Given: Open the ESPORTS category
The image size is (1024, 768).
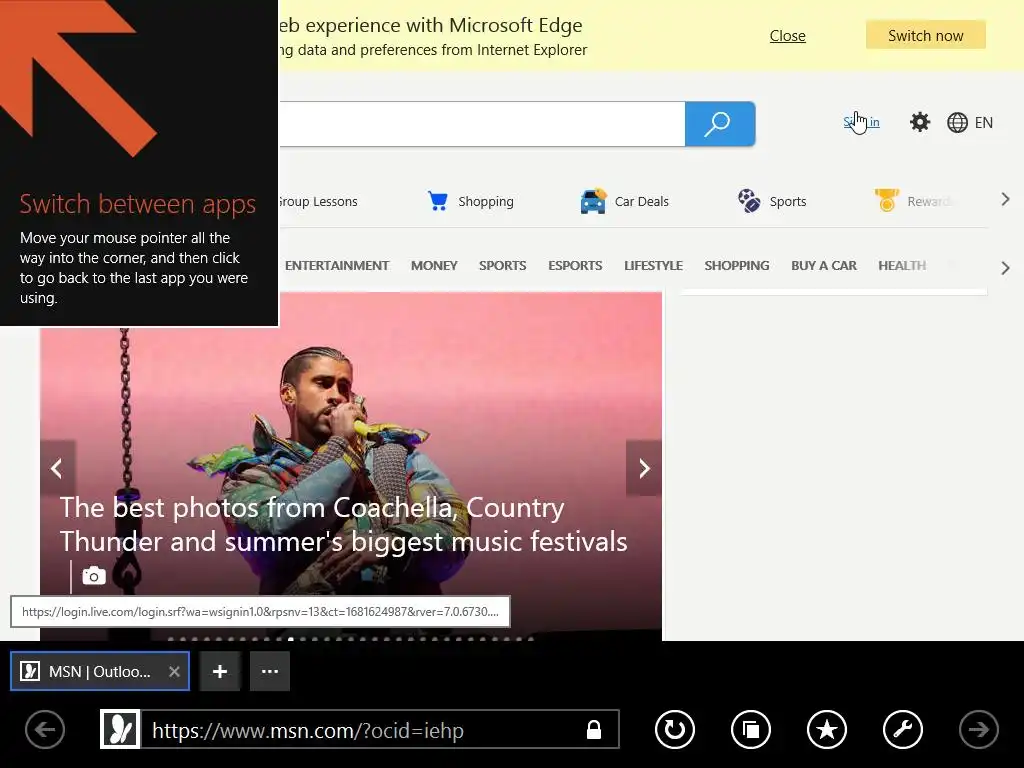Looking at the screenshot, I should click(575, 266).
